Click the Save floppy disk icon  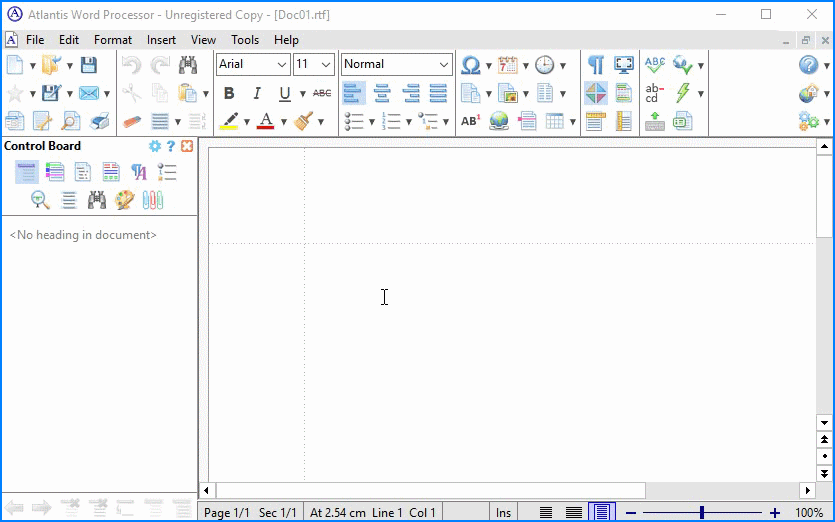(x=88, y=65)
